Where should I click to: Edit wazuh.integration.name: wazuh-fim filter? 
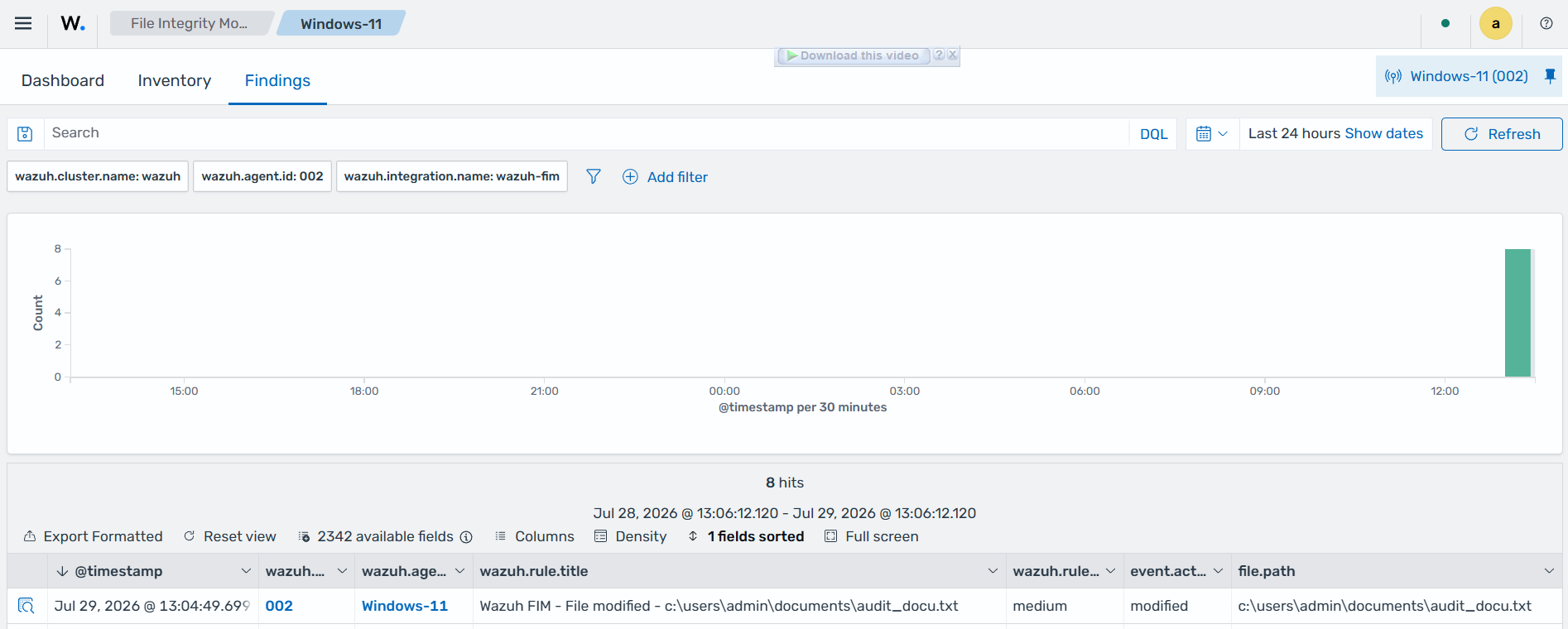452,176
